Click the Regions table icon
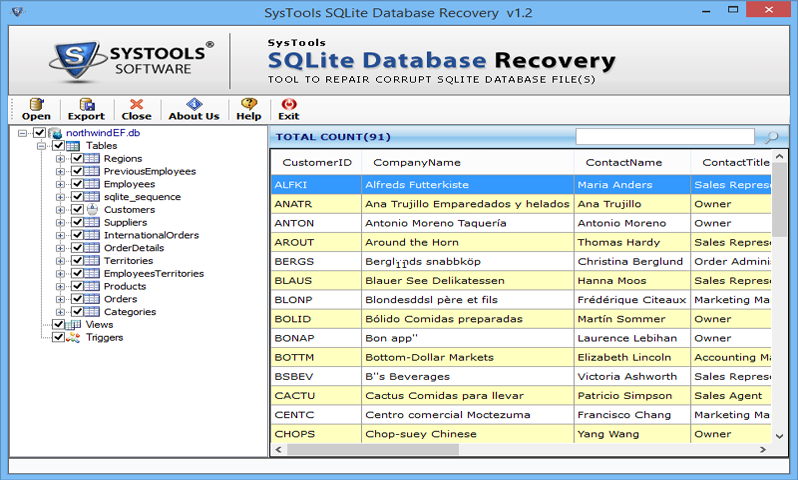This screenshot has width=798, height=480. click(92, 158)
